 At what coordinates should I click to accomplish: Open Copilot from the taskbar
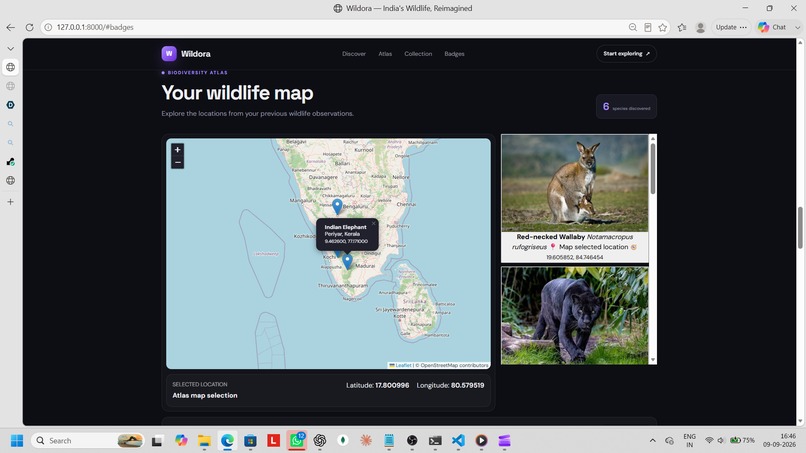click(x=181, y=441)
